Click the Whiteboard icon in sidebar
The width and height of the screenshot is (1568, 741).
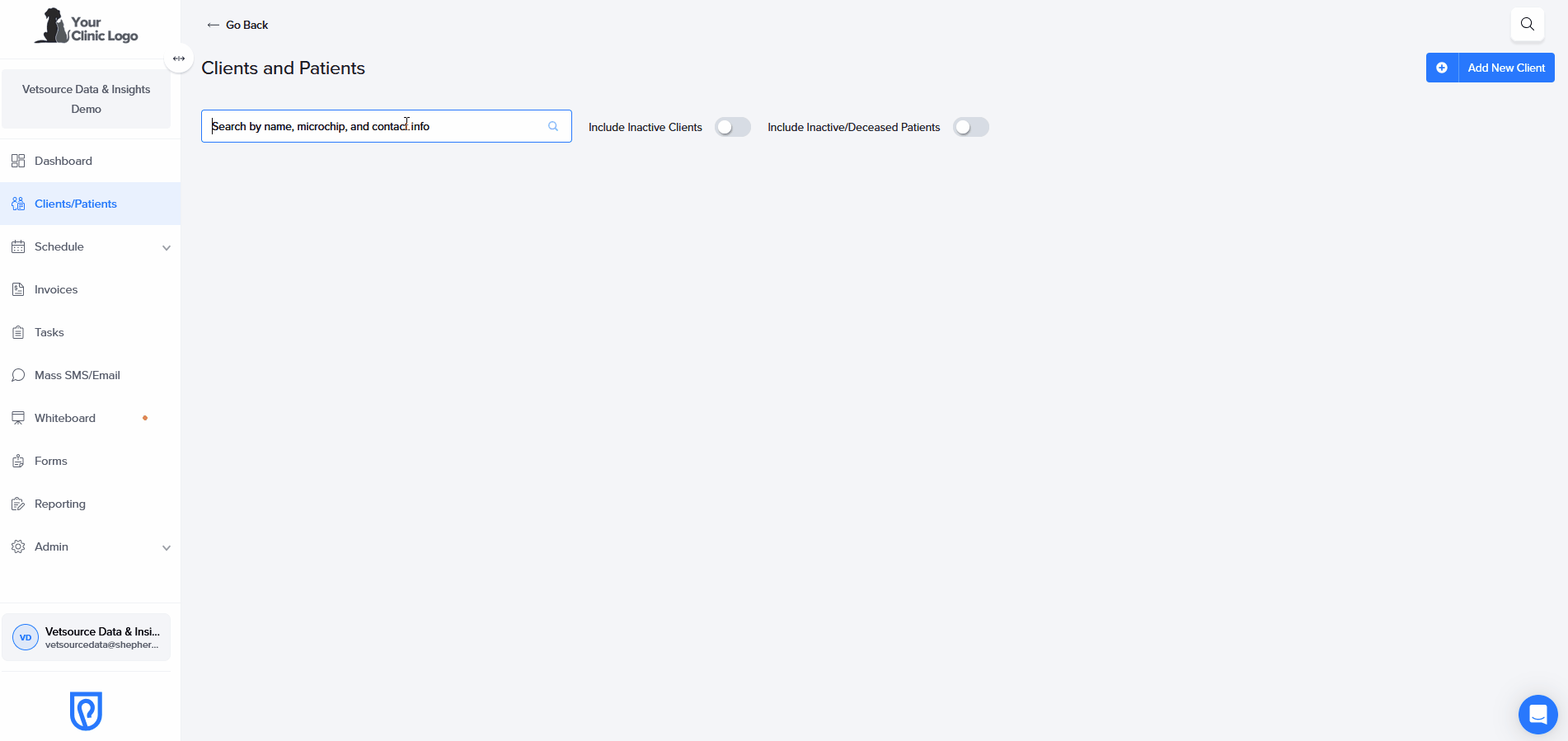pos(18,418)
